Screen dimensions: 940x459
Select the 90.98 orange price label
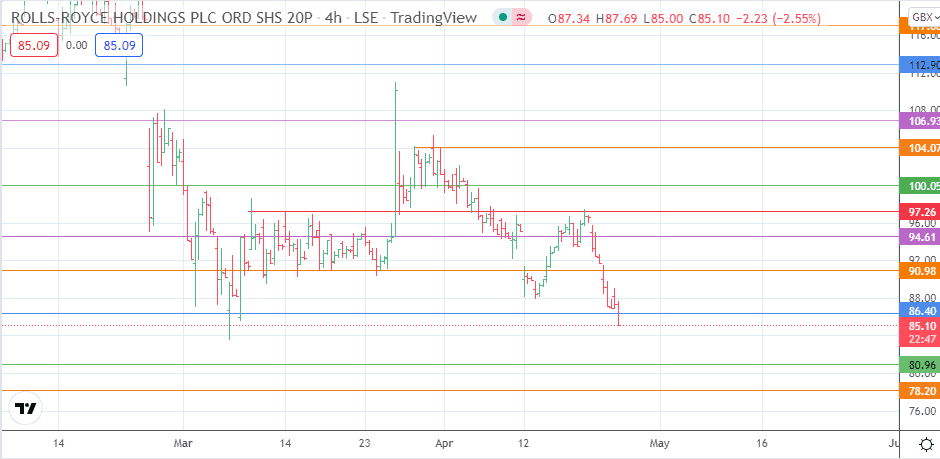pos(920,271)
